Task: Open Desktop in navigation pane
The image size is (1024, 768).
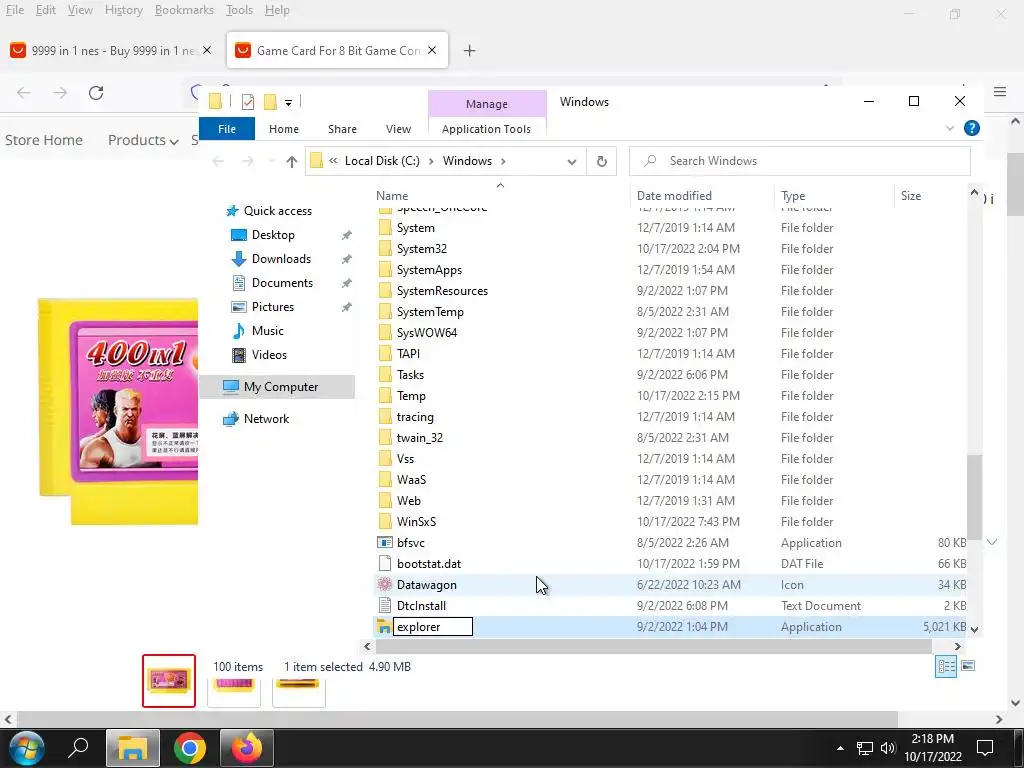Action: click(273, 235)
